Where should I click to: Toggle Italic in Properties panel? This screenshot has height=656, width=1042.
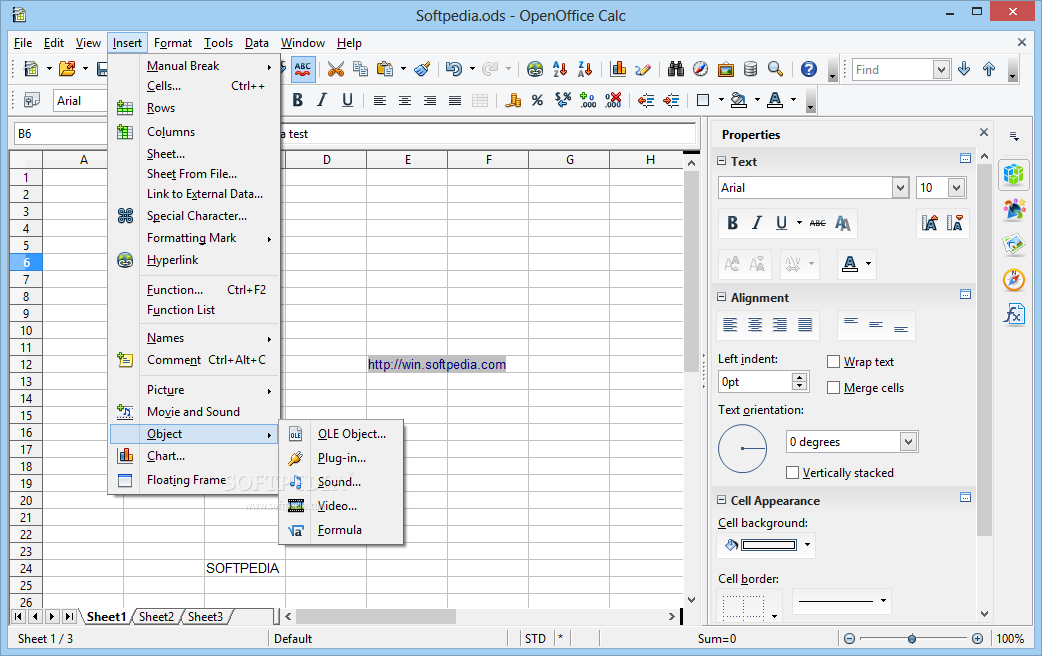click(757, 223)
